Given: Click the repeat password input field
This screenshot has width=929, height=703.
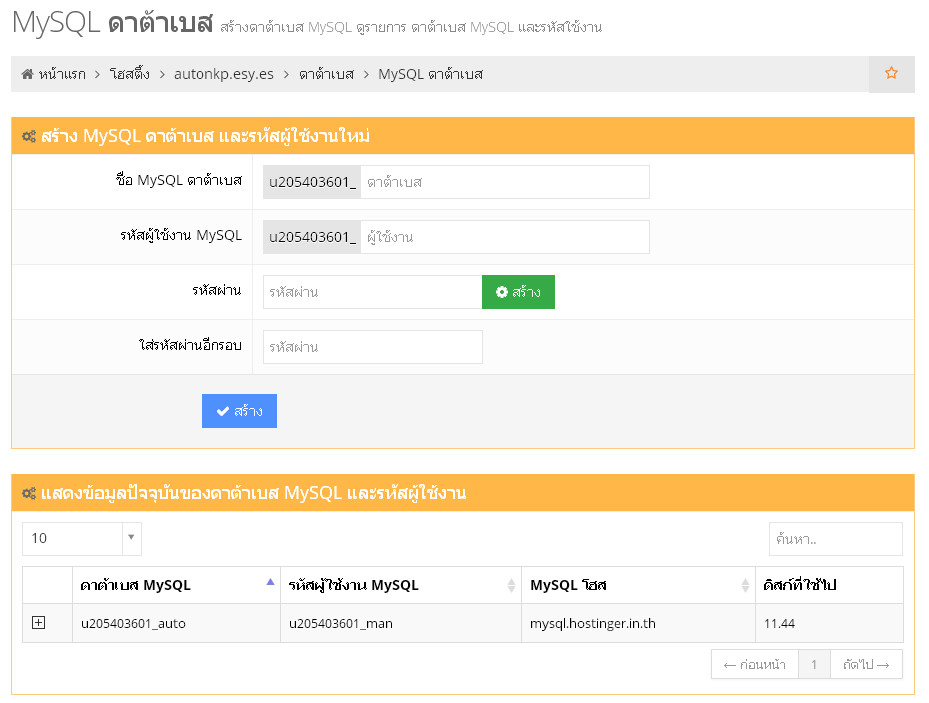Looking at the screenshot, I should [x=372, y=347].
